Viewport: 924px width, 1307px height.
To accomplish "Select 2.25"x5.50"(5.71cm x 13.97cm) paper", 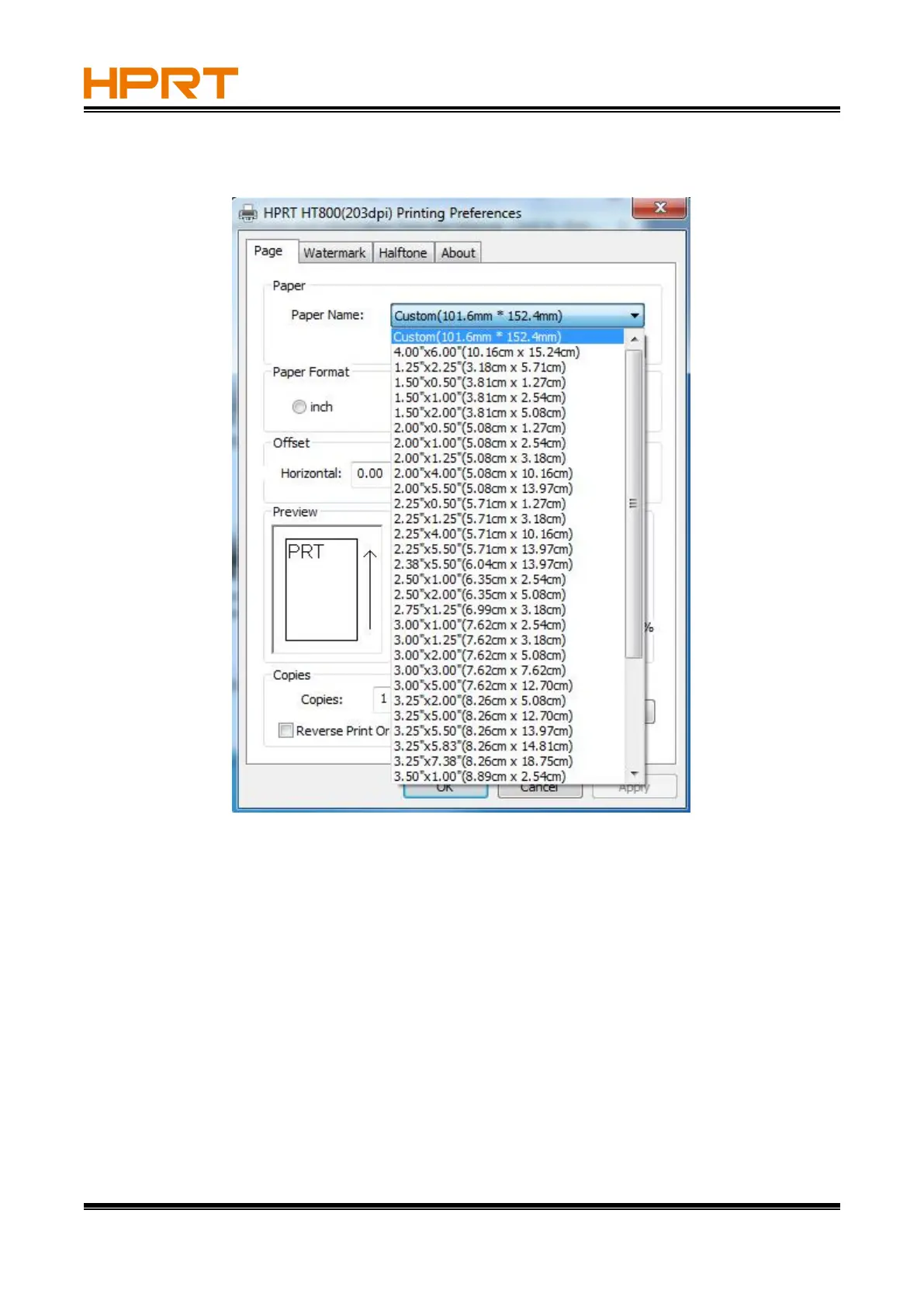I will coord(507,549).
